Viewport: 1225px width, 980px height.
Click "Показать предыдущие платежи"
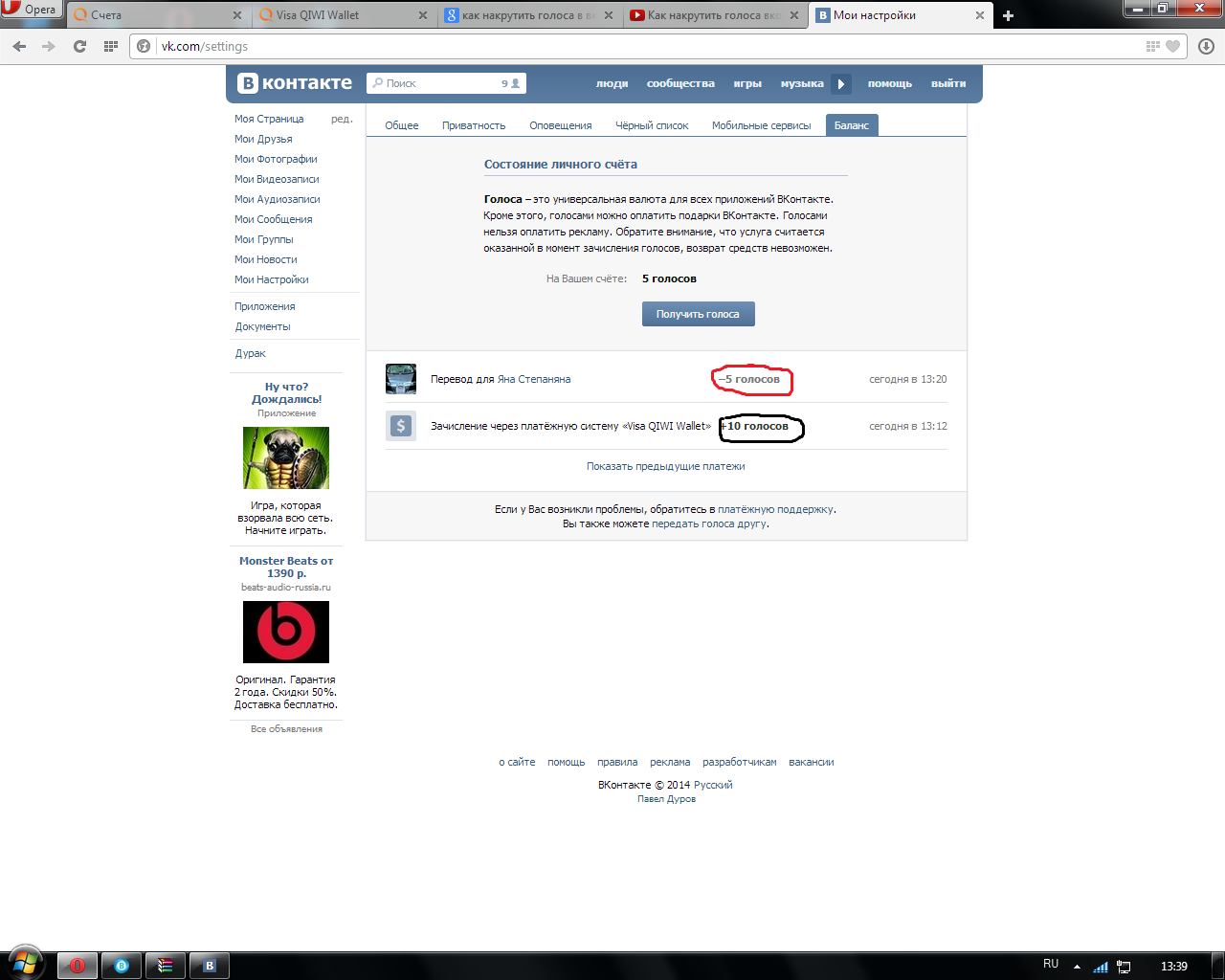pyautogui.click(x=666, y=466)
